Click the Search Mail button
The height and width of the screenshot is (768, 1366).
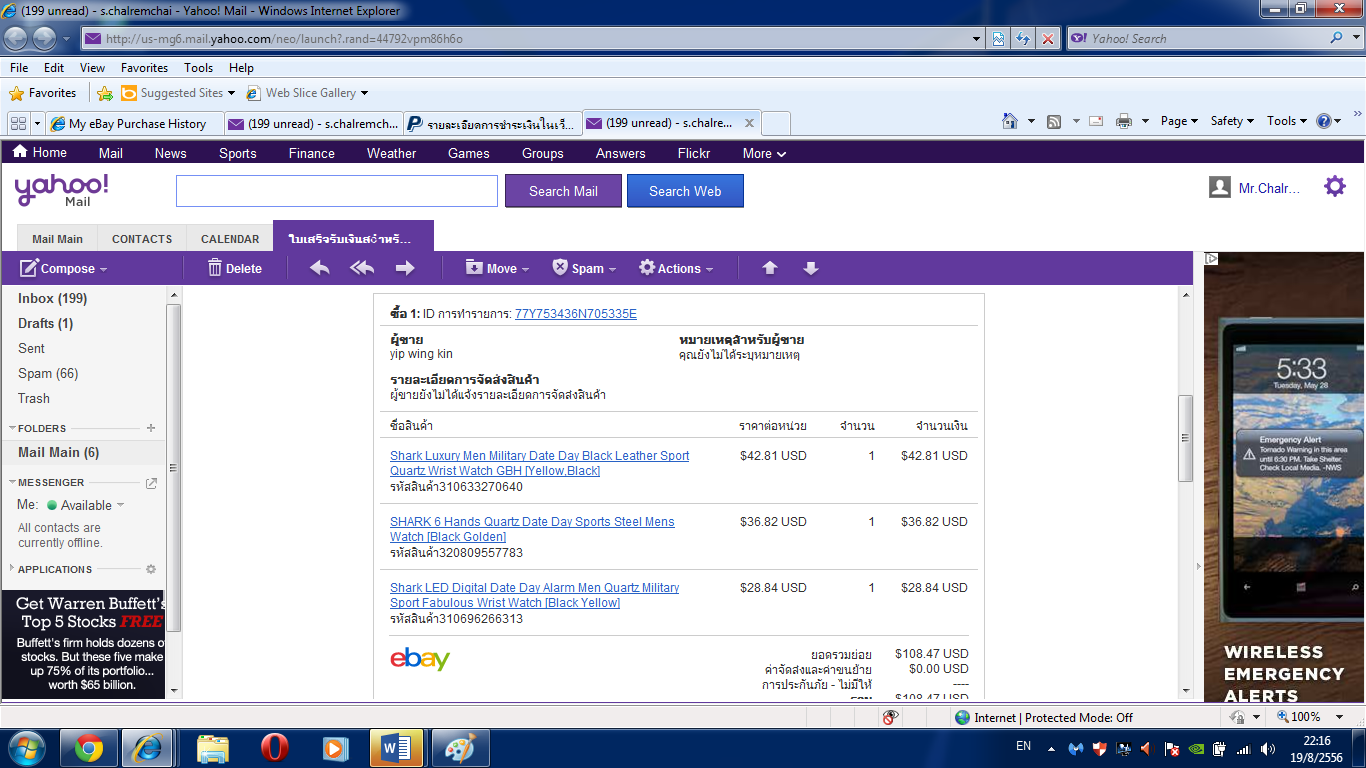tap(563, 191)
